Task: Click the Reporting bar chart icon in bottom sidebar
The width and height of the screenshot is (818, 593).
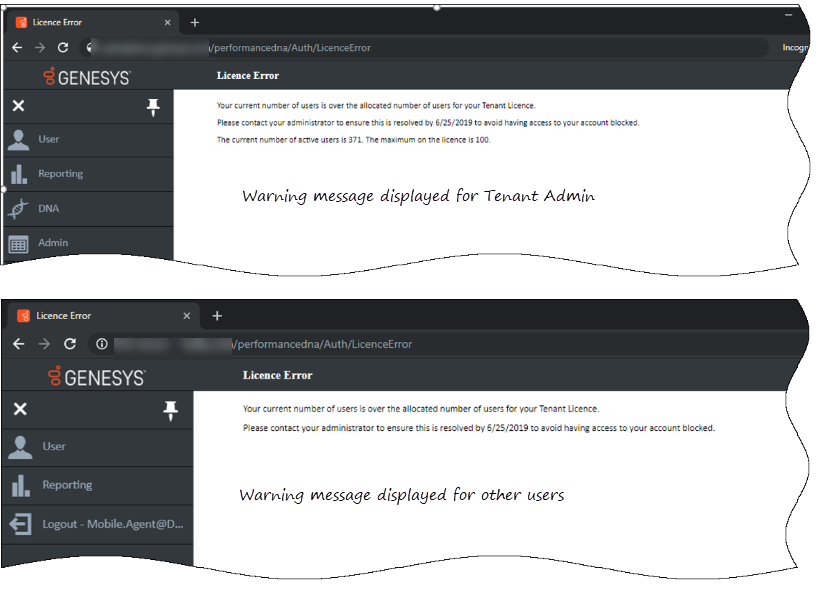Action: pyautogui.click(x=20, y=486)
